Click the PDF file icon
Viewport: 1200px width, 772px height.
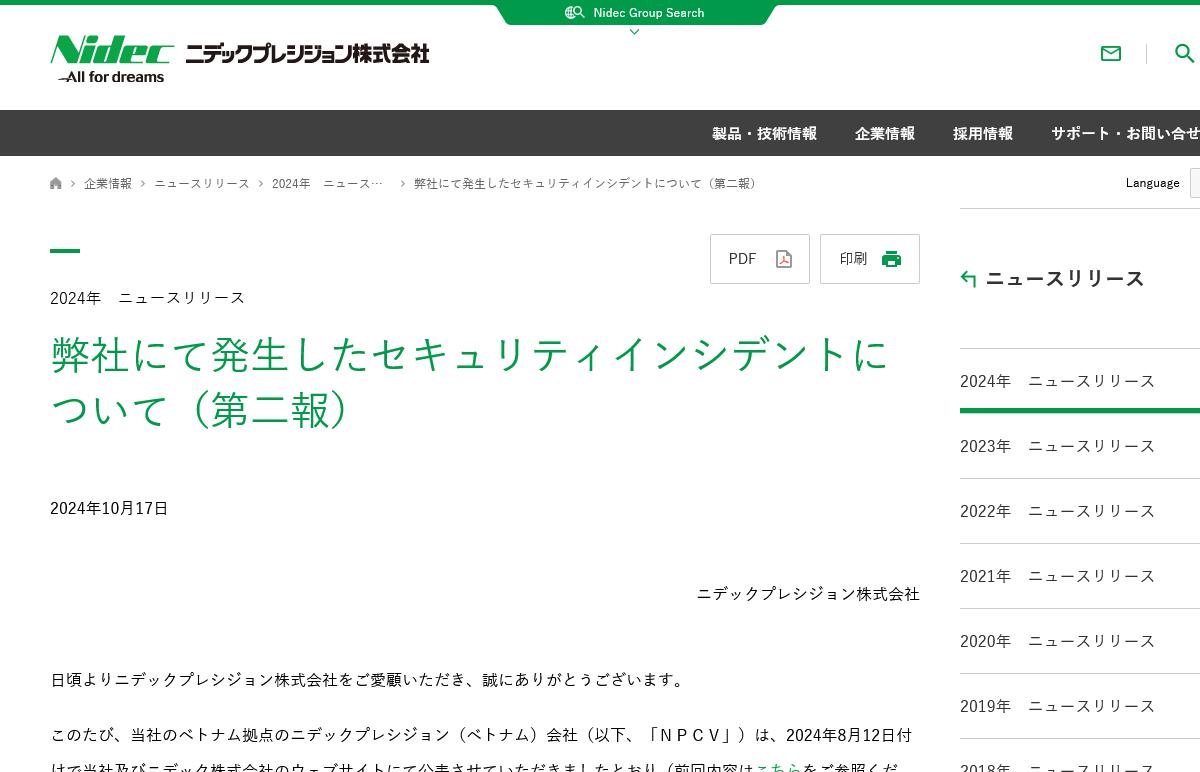click(784, 259)
